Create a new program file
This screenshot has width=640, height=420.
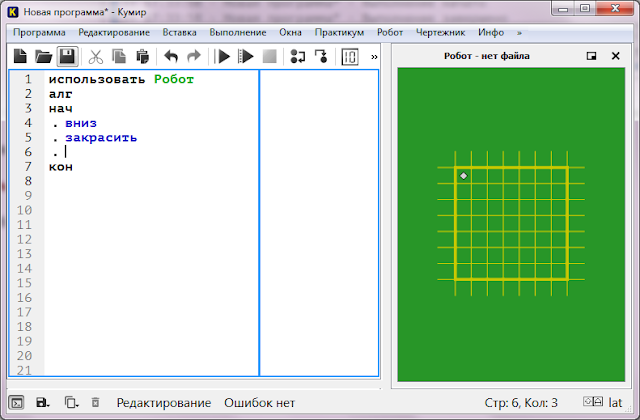coord(20,56)
